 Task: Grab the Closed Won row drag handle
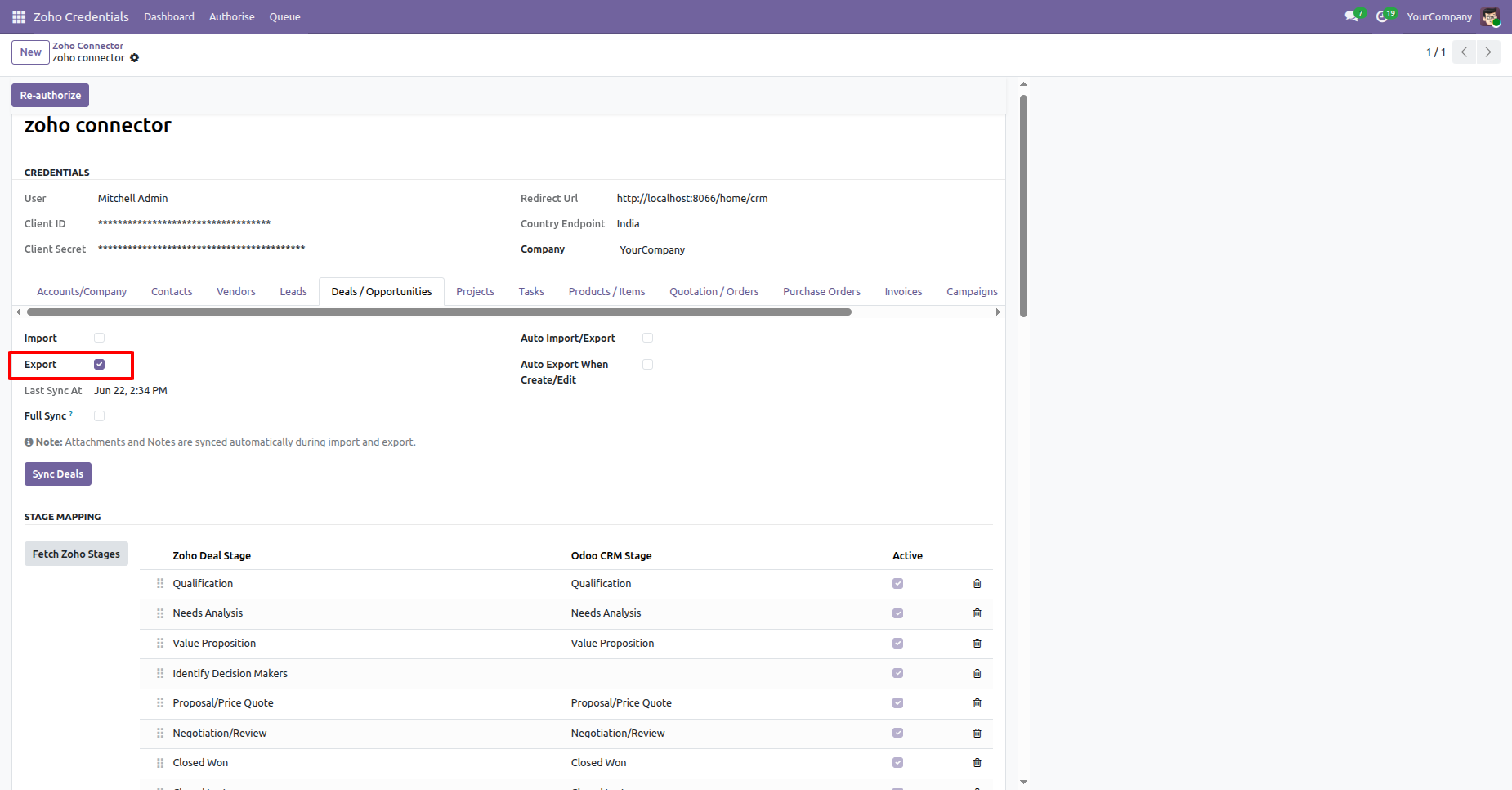coord(160,763)
